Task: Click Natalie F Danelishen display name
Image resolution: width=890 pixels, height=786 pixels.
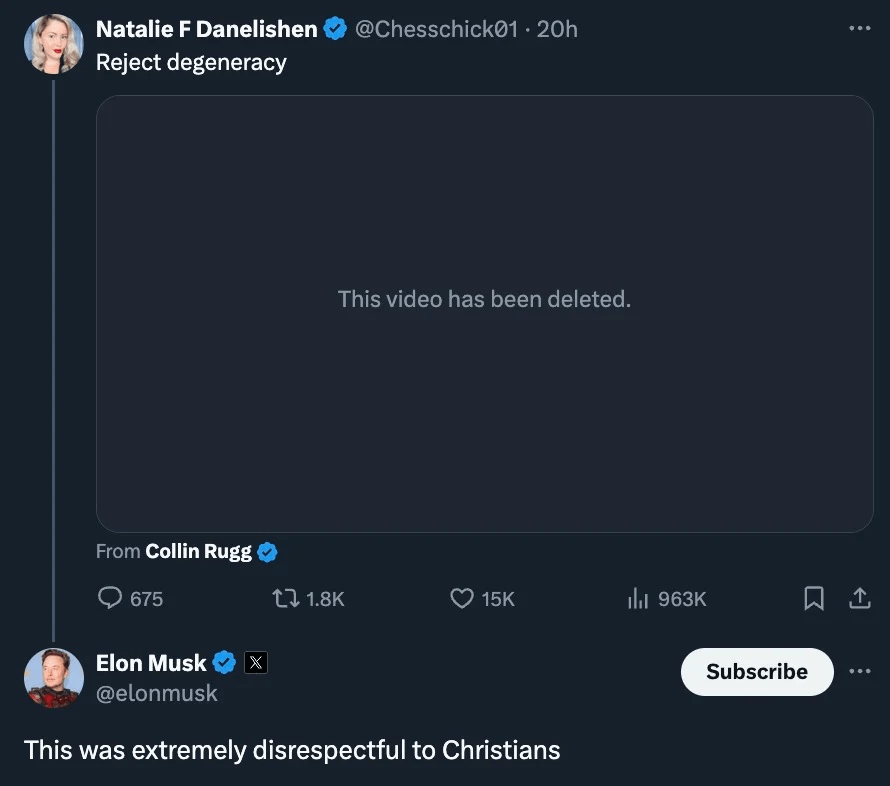Action: click(x=206, y=29)
